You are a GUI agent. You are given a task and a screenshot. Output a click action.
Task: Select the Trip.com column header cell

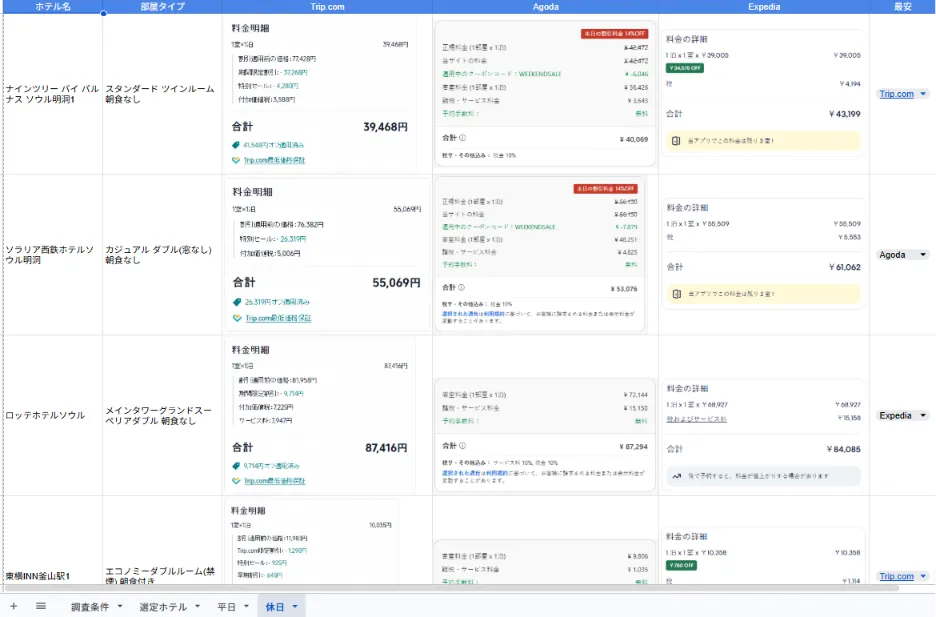point(327,7)
